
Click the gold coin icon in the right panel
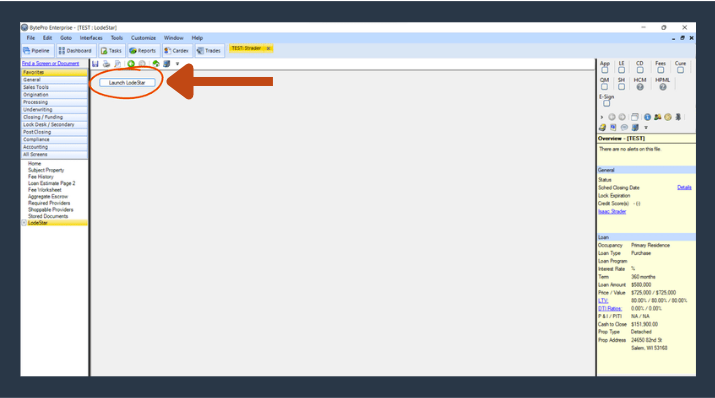click(x=668, y=117)
